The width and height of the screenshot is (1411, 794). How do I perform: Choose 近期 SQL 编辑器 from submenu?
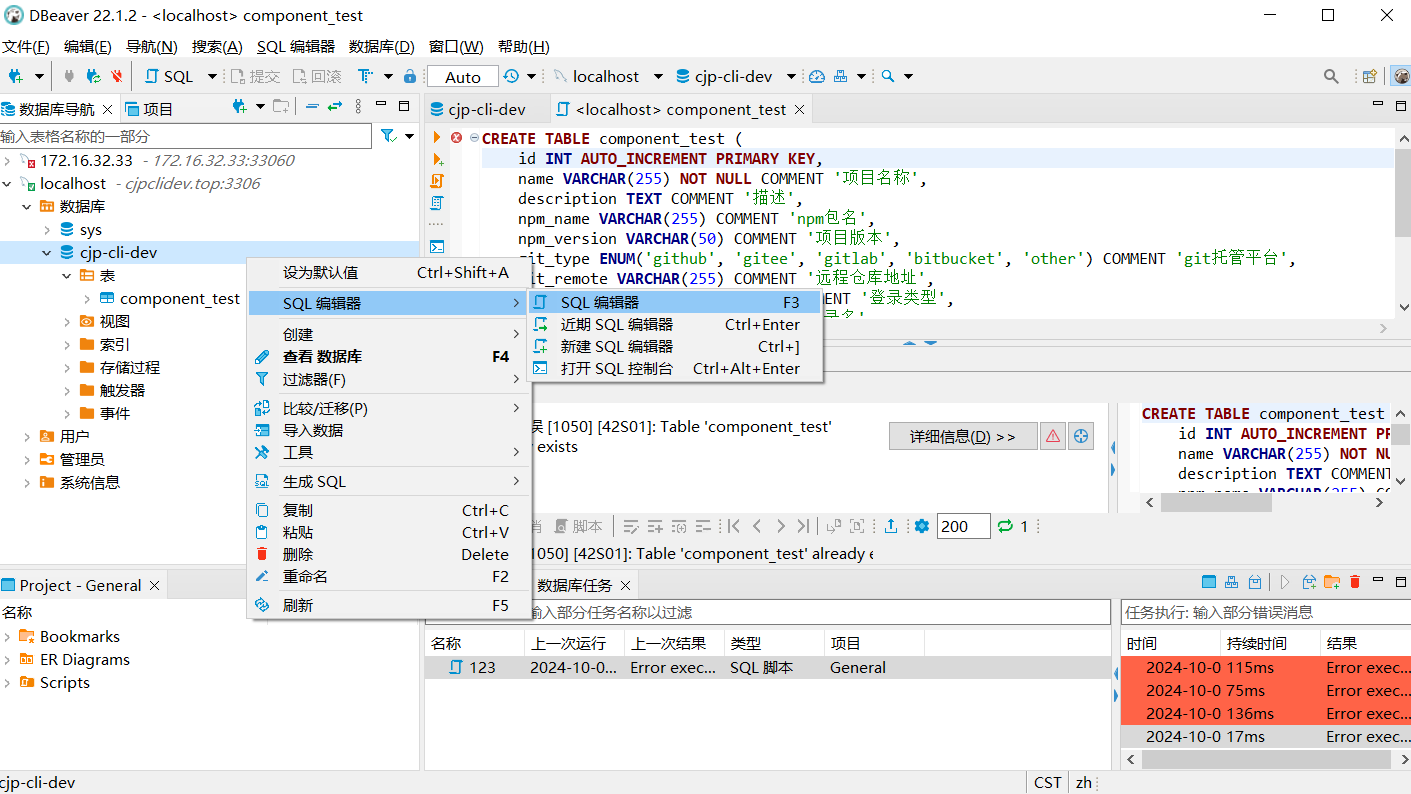[x=675, y=325]
